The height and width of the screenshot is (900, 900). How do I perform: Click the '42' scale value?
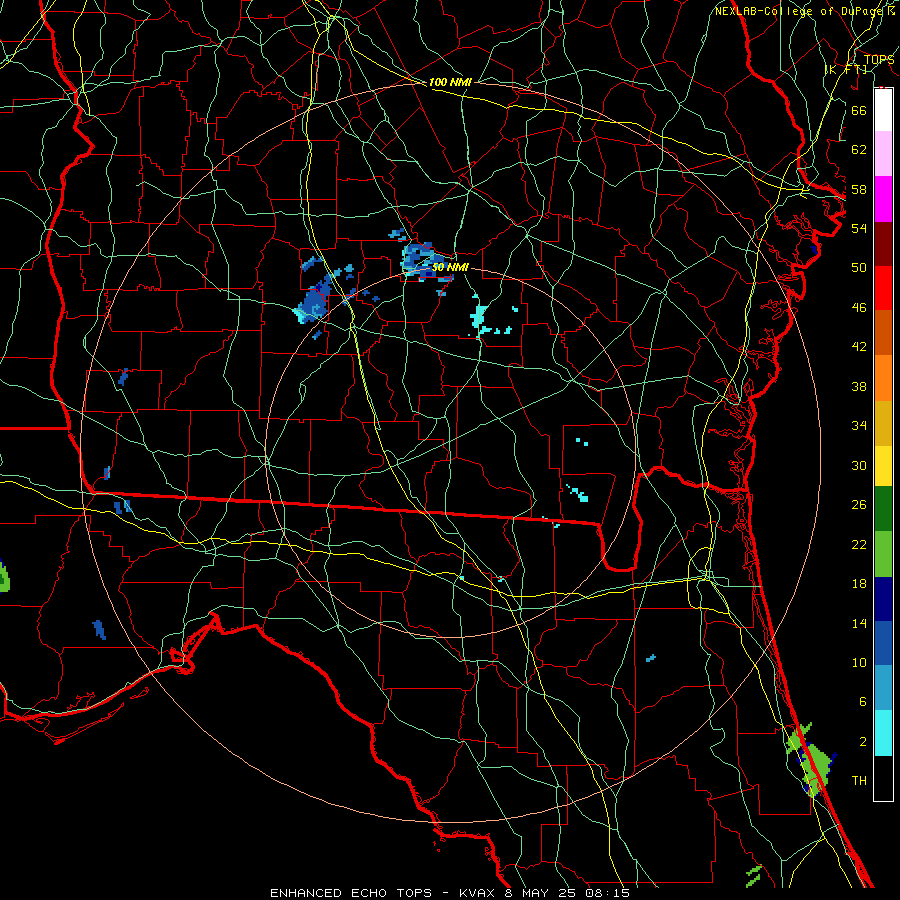pyautogui.click(x=859, y=347)
